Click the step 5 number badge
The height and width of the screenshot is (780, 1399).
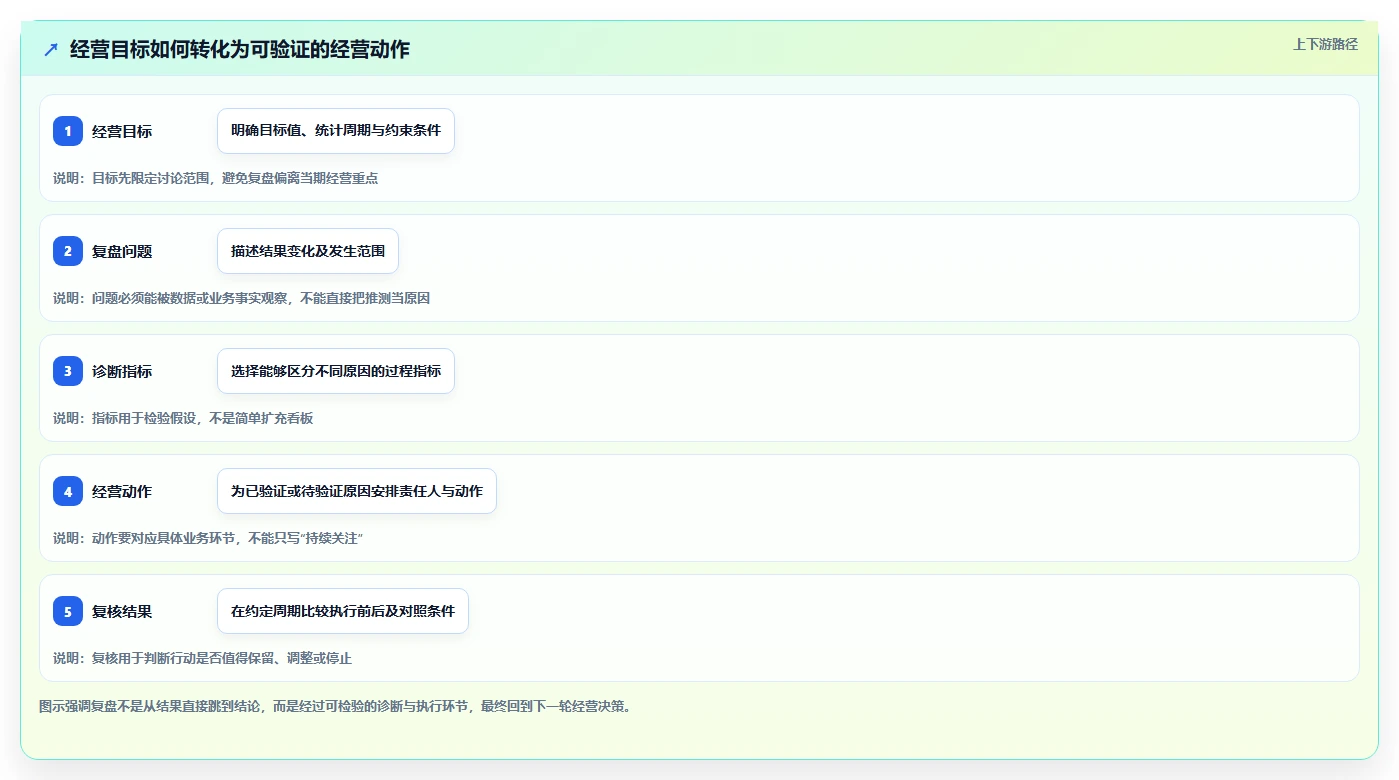[x=68, y=611]
